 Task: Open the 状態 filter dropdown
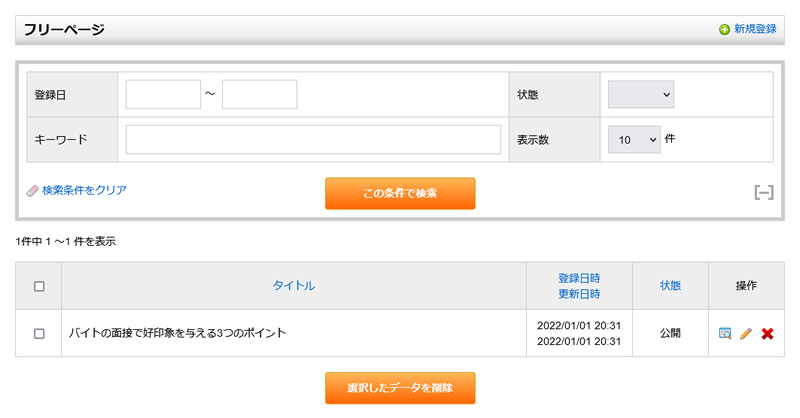pyautogui.click(x=641, y=95)
